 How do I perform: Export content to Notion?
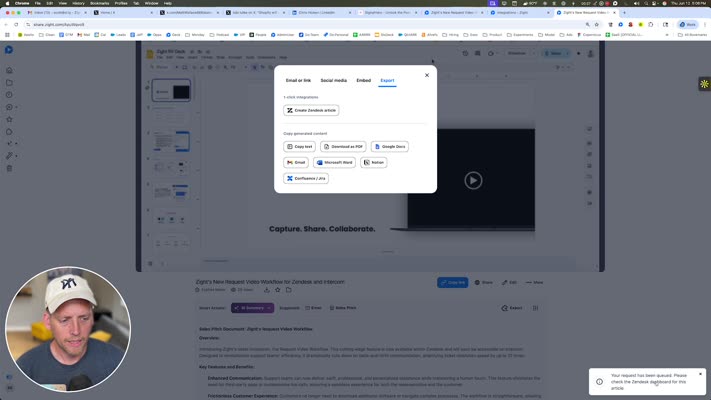pos(374,162)
